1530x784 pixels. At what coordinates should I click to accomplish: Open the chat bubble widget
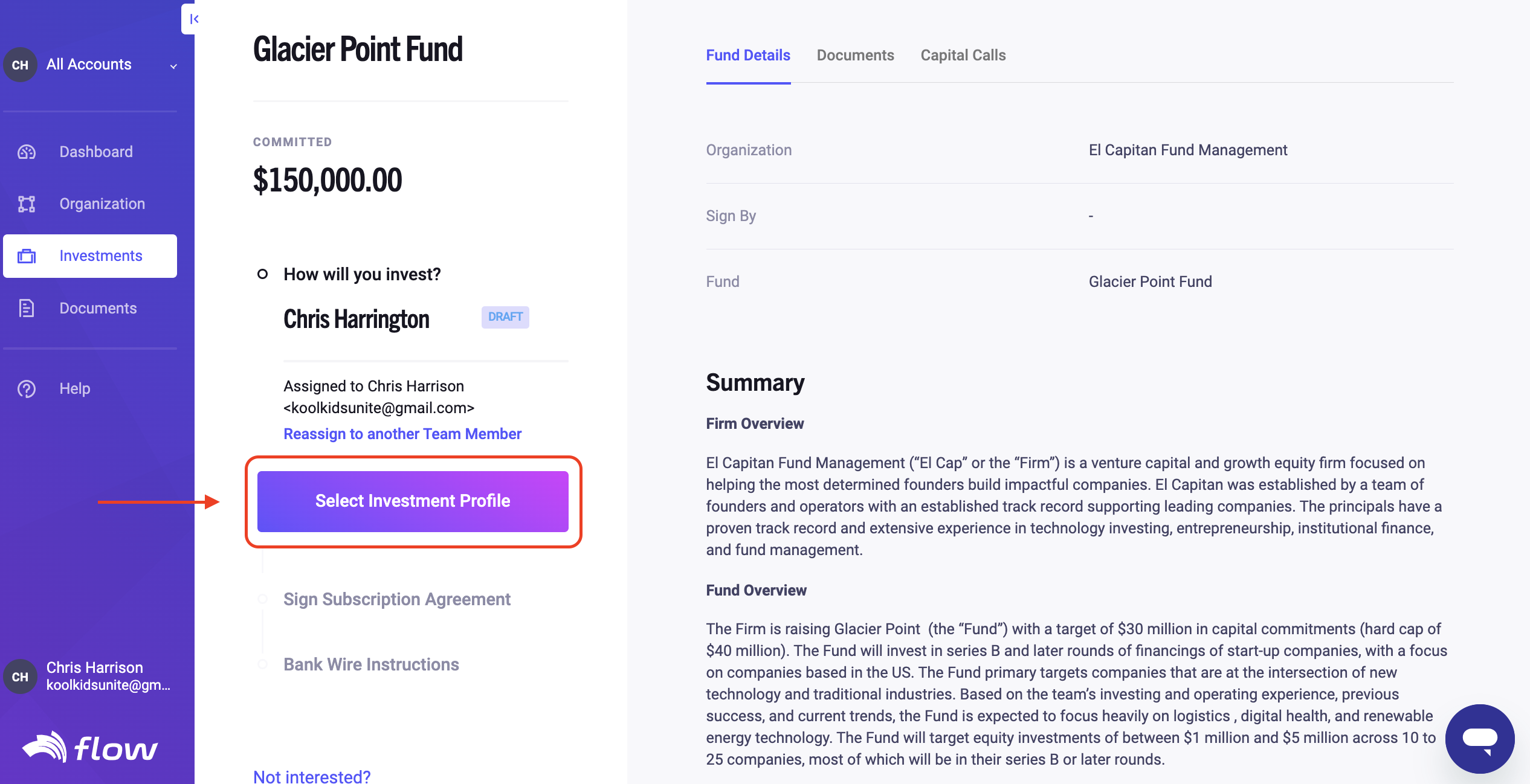(x=1480, y=739)
